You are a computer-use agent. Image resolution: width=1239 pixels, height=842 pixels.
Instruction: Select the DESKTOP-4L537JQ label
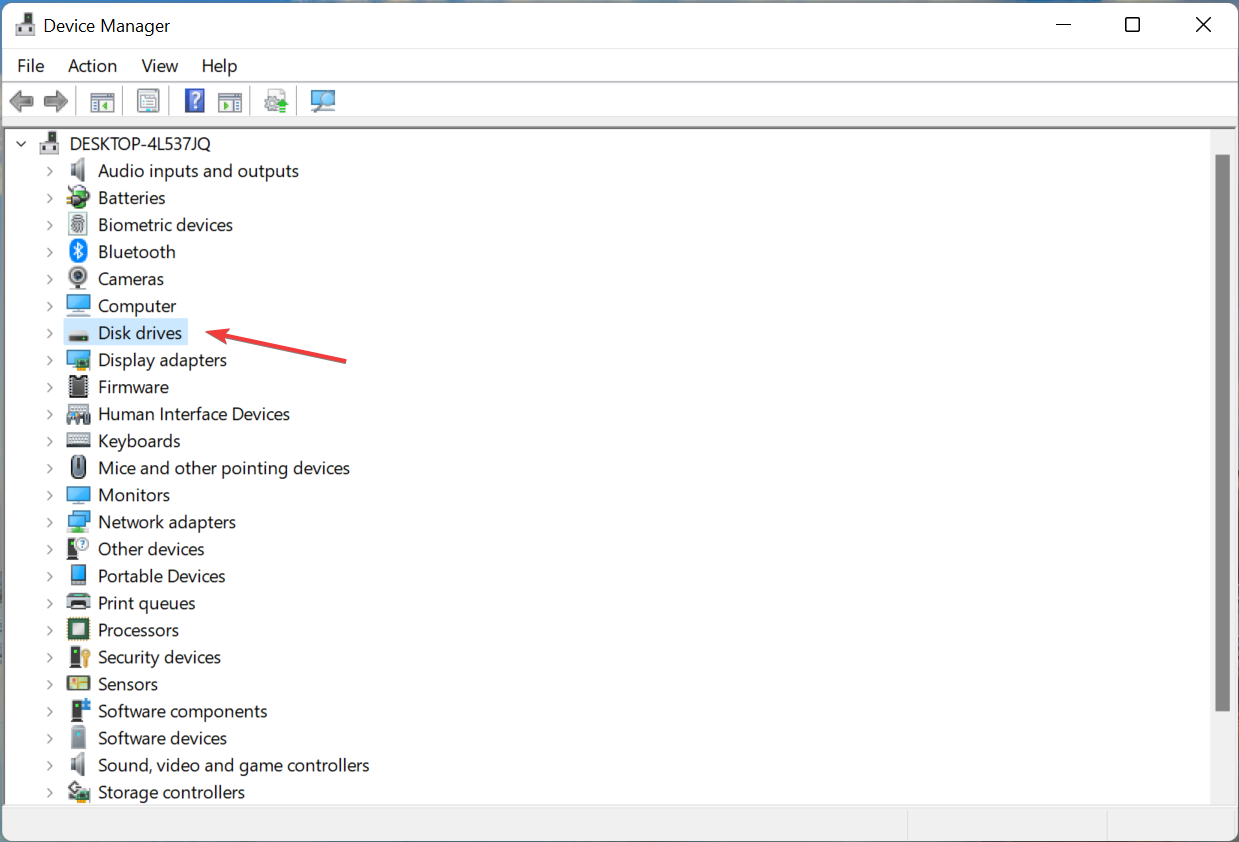click(140, 144)
